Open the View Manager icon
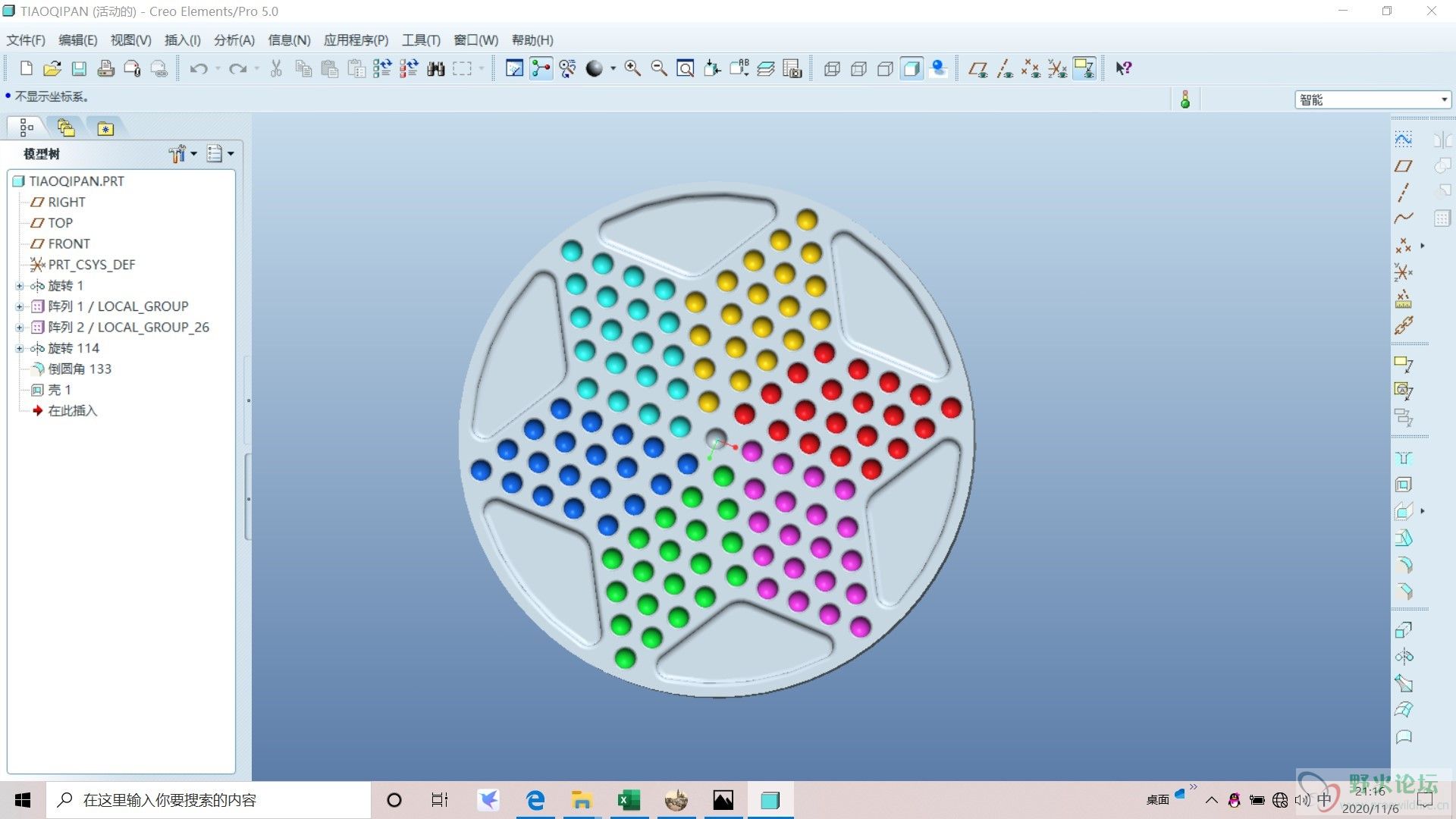The image size is (1456, 819). coord(792,68)
